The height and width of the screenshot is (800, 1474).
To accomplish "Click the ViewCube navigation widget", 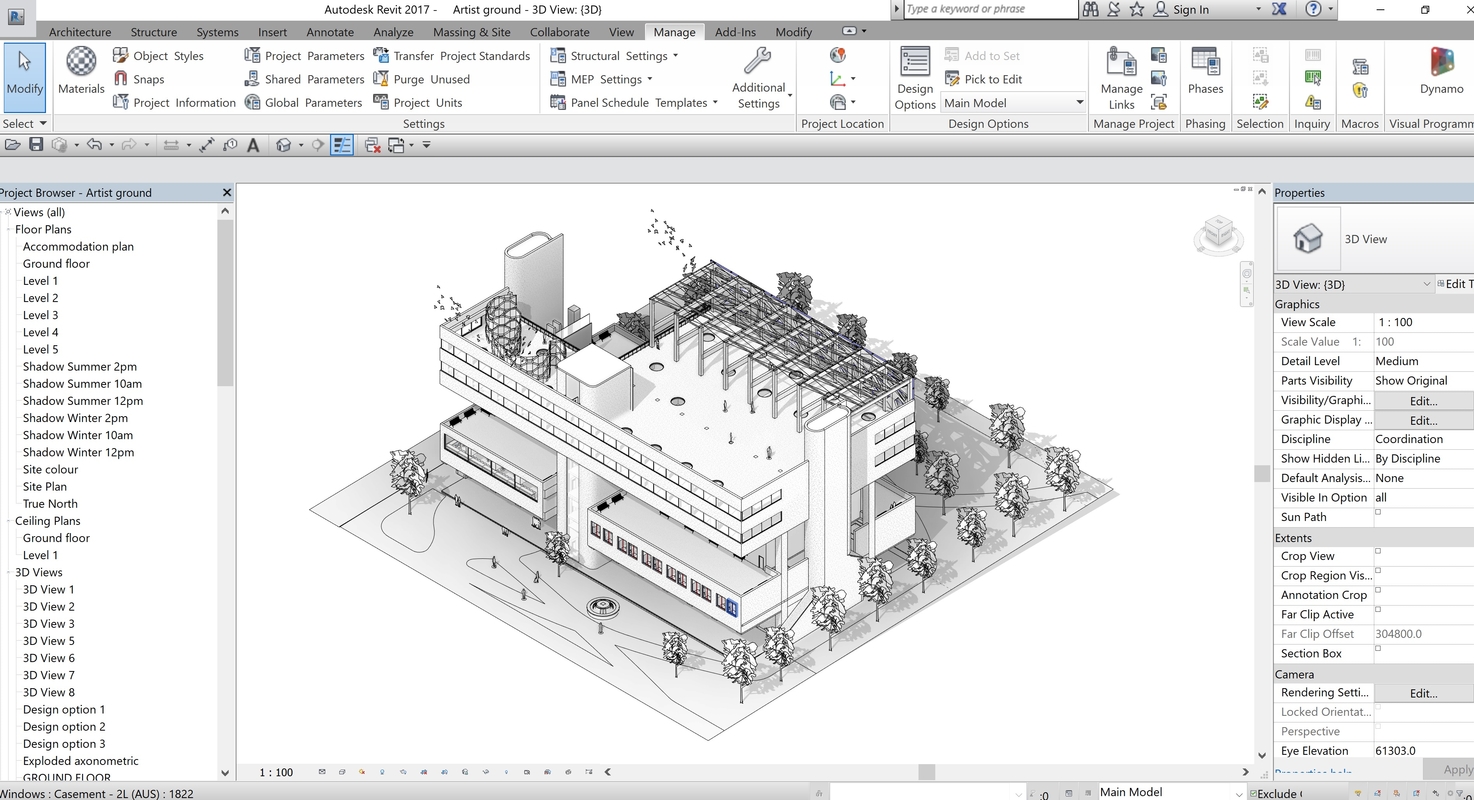I will tap(1218, 235).
